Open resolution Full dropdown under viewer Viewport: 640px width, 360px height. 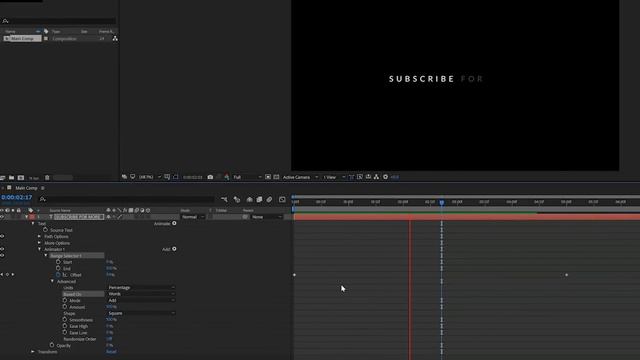pos(247,177)
